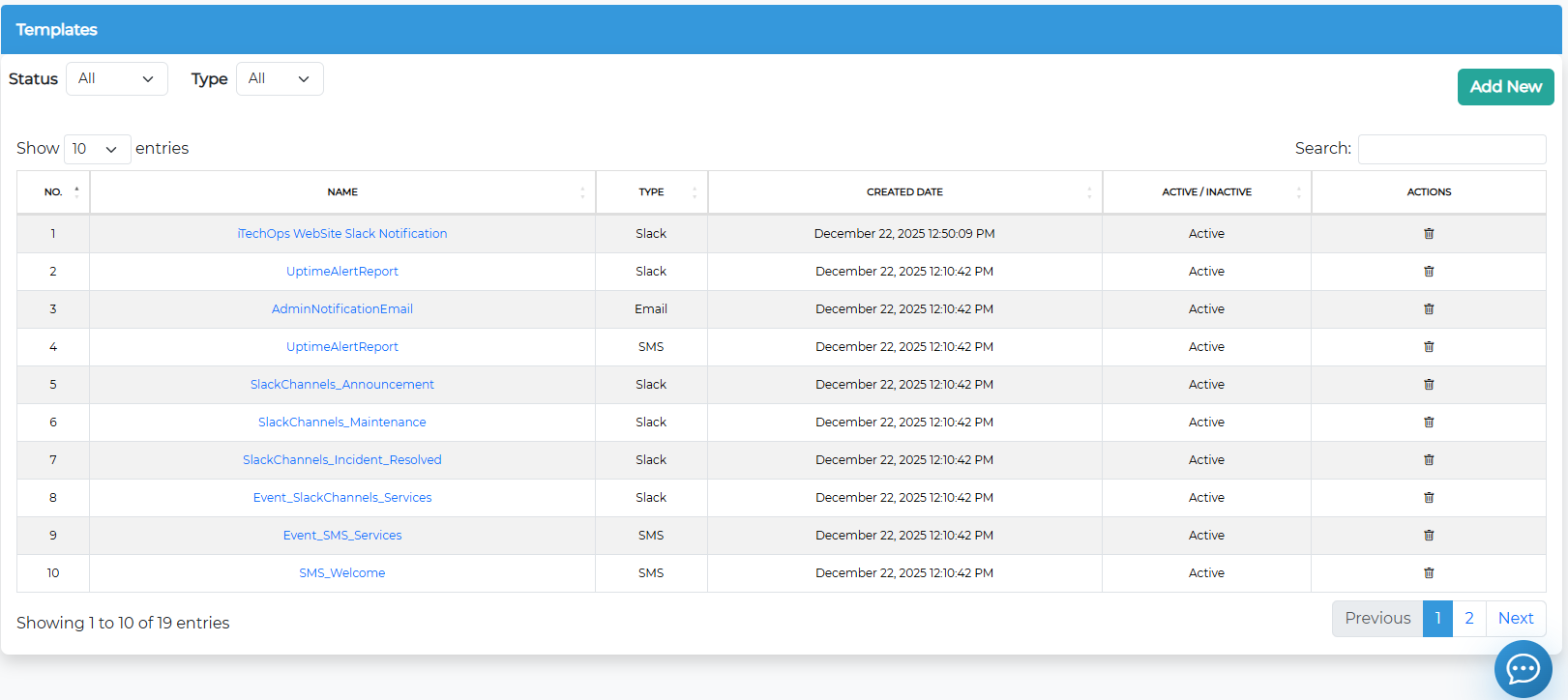The height and width of the screenshot is (700, 1568).
Task: Go to pagination page 2
Action: click(1469, 619)
